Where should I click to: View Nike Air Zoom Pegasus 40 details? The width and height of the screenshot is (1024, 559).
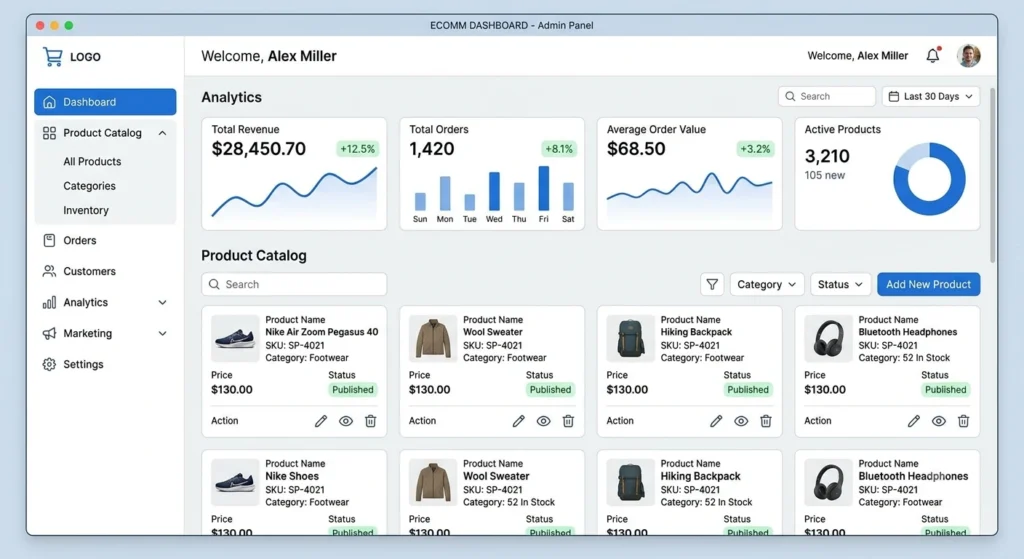[345, 421]
